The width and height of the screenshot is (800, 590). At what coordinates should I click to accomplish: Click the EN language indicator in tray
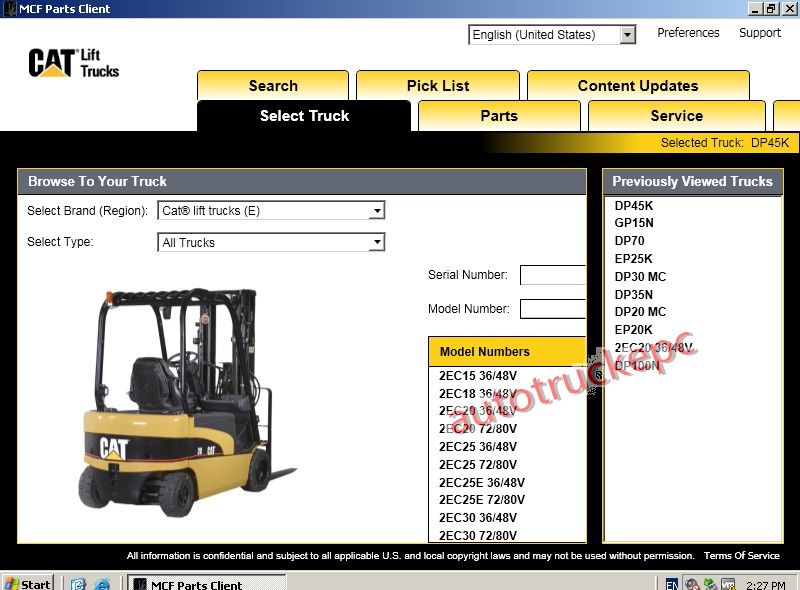(672, 584)
